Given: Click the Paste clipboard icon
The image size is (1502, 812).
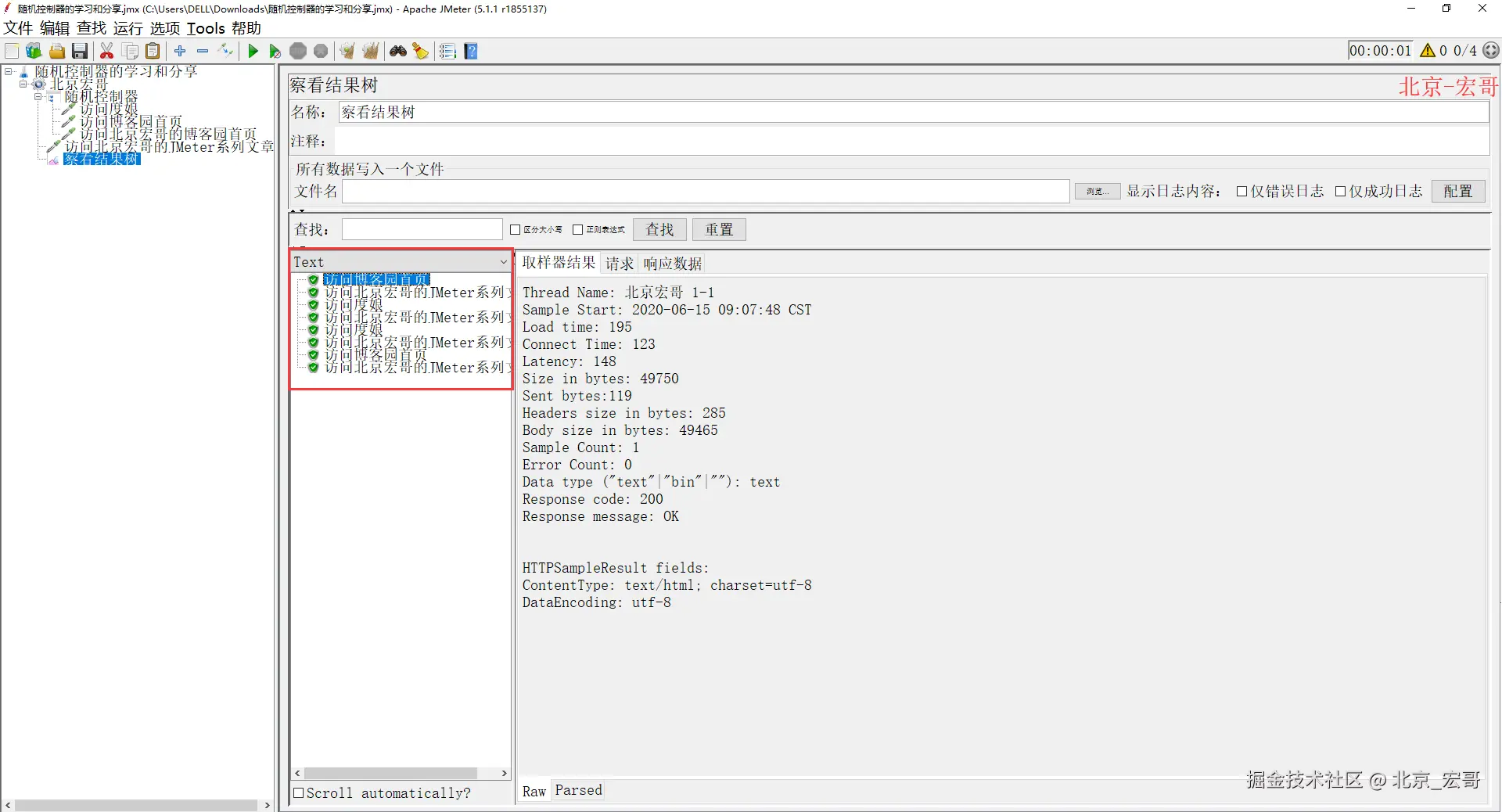Looking at the screenshot, I should [153, 51].
